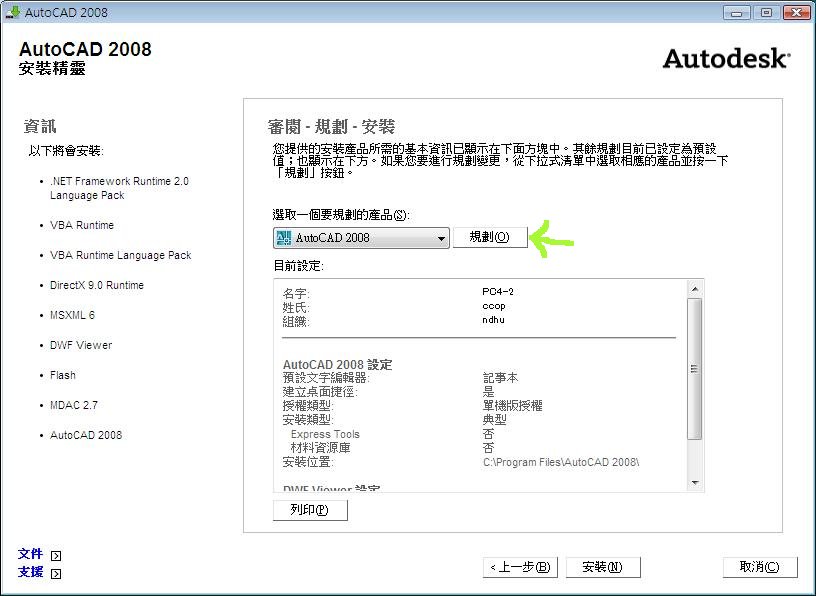Click the DirectX 9.0 Runtime item
This screenshot has height=596, width=816.
[x=97, y=285]
